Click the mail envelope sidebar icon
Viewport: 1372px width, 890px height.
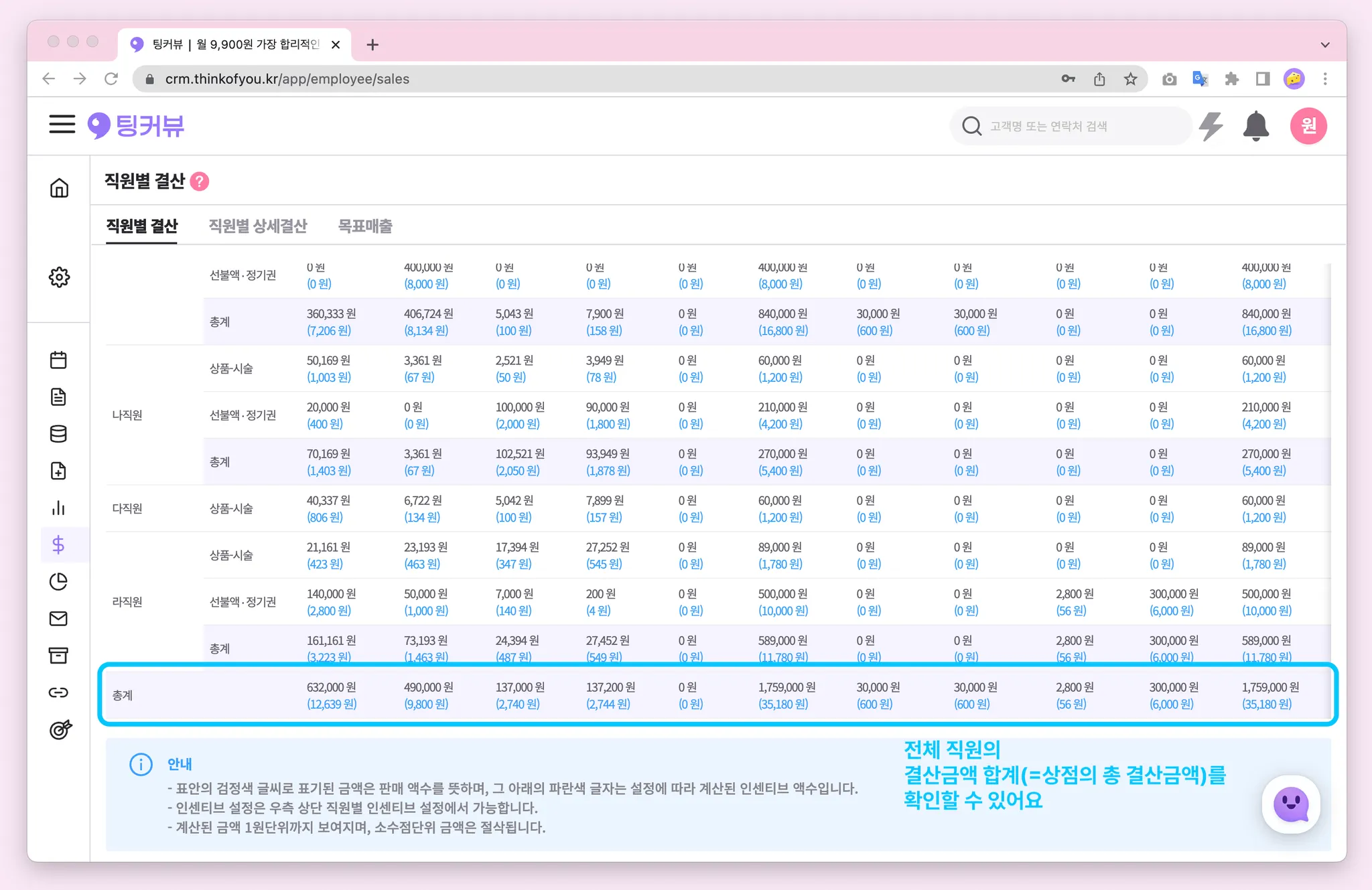tap(58, 619)
